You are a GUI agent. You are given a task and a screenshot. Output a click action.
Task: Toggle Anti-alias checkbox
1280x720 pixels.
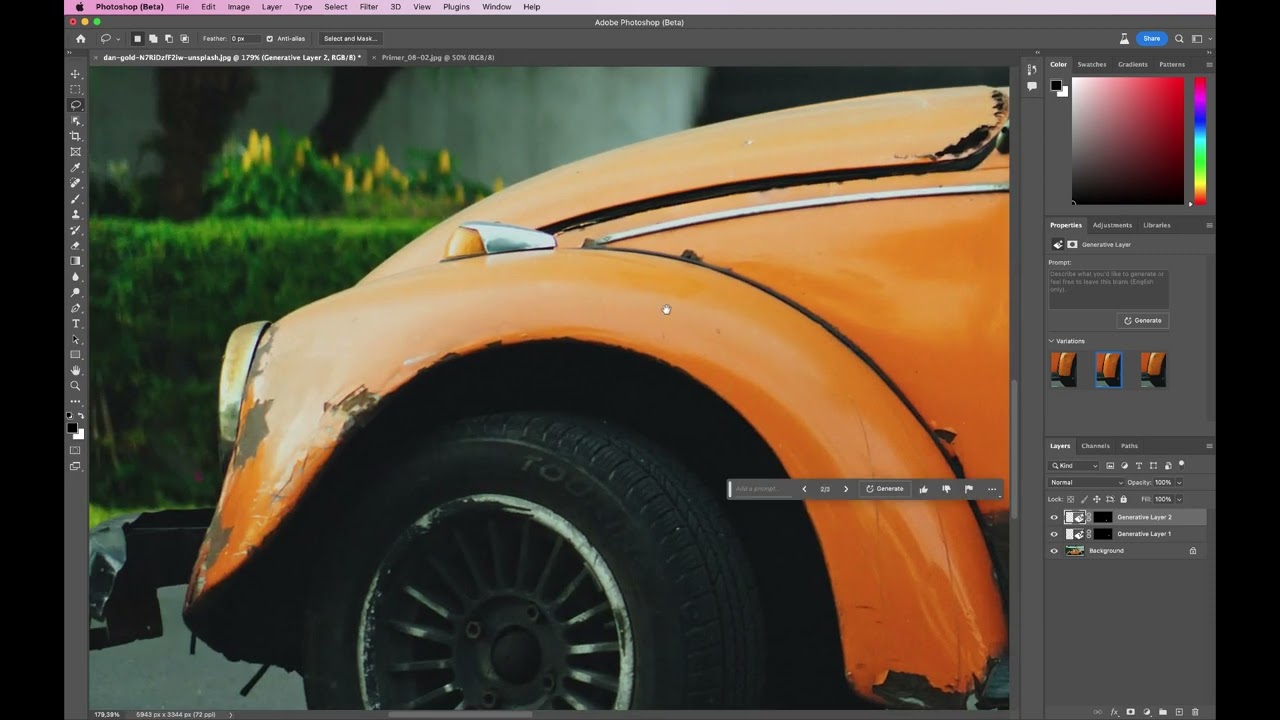point(270,39)
